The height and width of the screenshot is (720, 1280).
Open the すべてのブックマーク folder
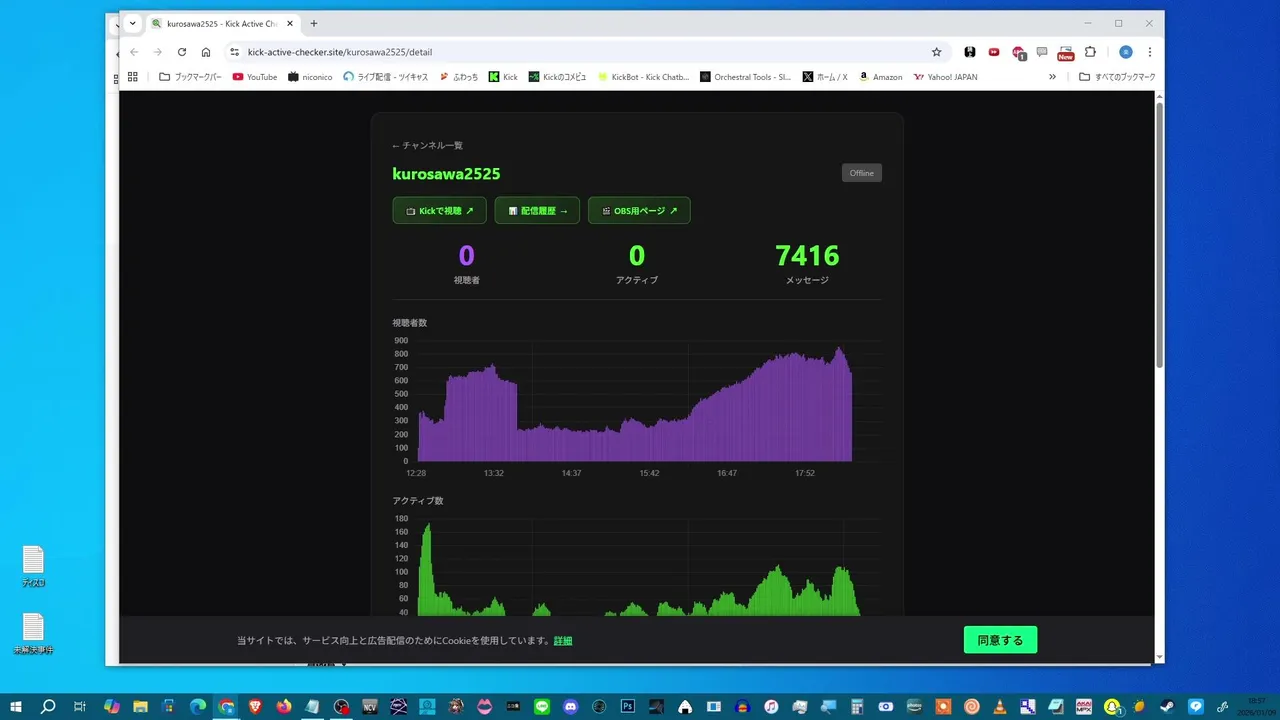(1117, 77)
